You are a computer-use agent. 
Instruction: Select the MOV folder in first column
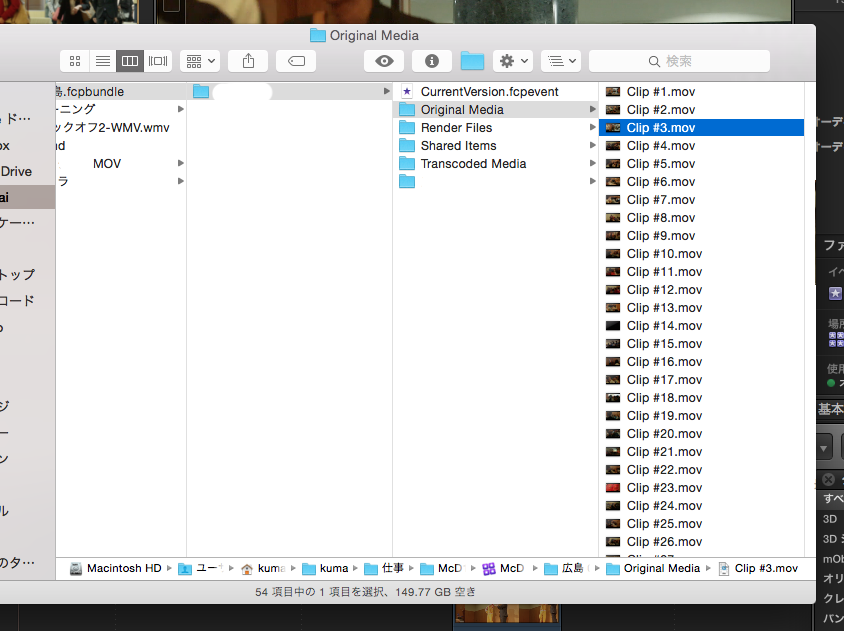point(121,164)
